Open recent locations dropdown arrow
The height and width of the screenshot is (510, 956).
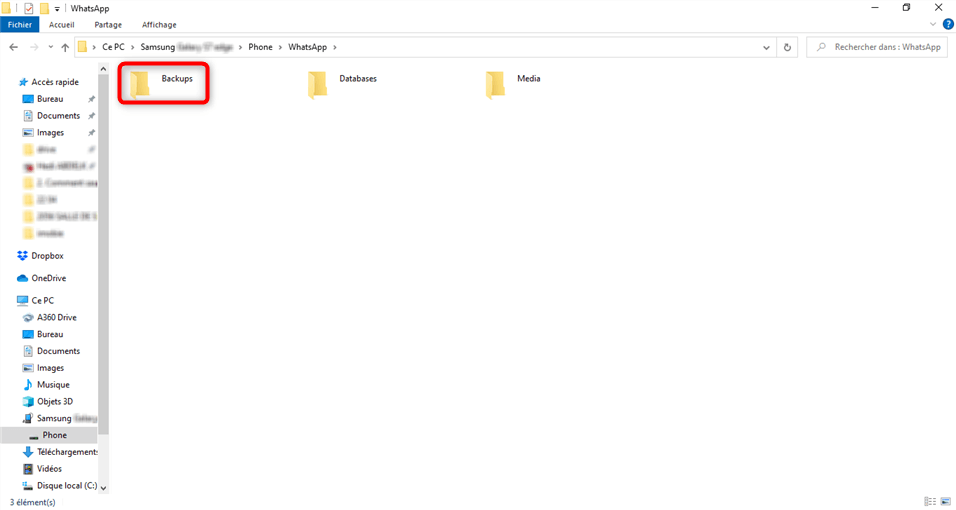point(51,47)
